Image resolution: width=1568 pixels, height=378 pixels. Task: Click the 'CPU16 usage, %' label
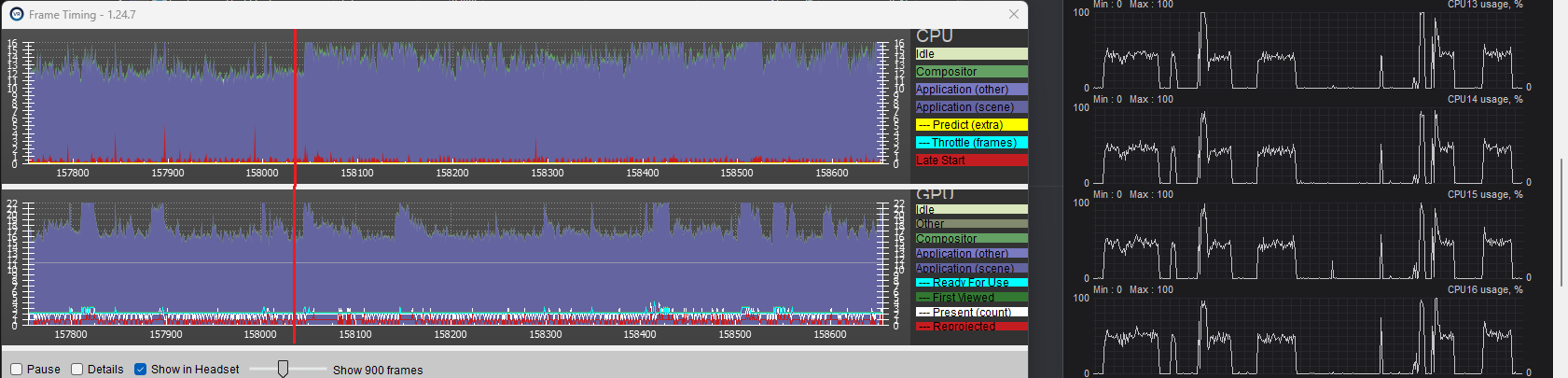1485,289
